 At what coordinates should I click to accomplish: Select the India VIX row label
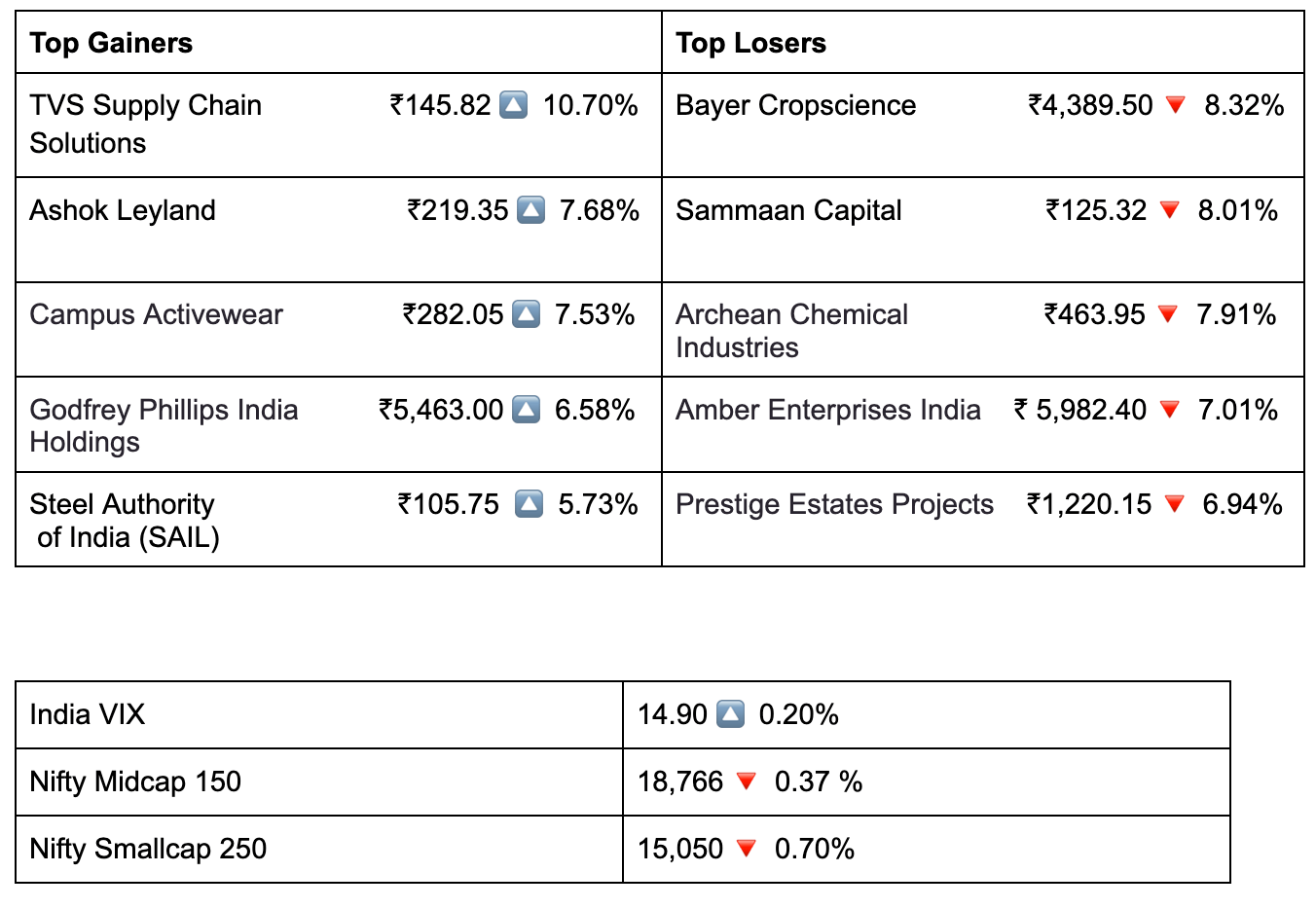[87, 714]
